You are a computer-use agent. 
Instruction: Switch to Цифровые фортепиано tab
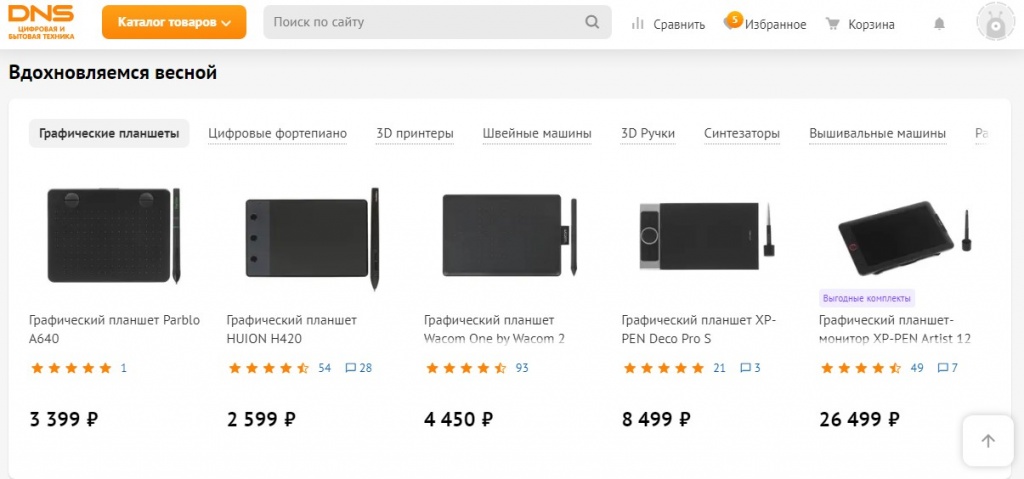pyautogui.click(x=277, y=133)
